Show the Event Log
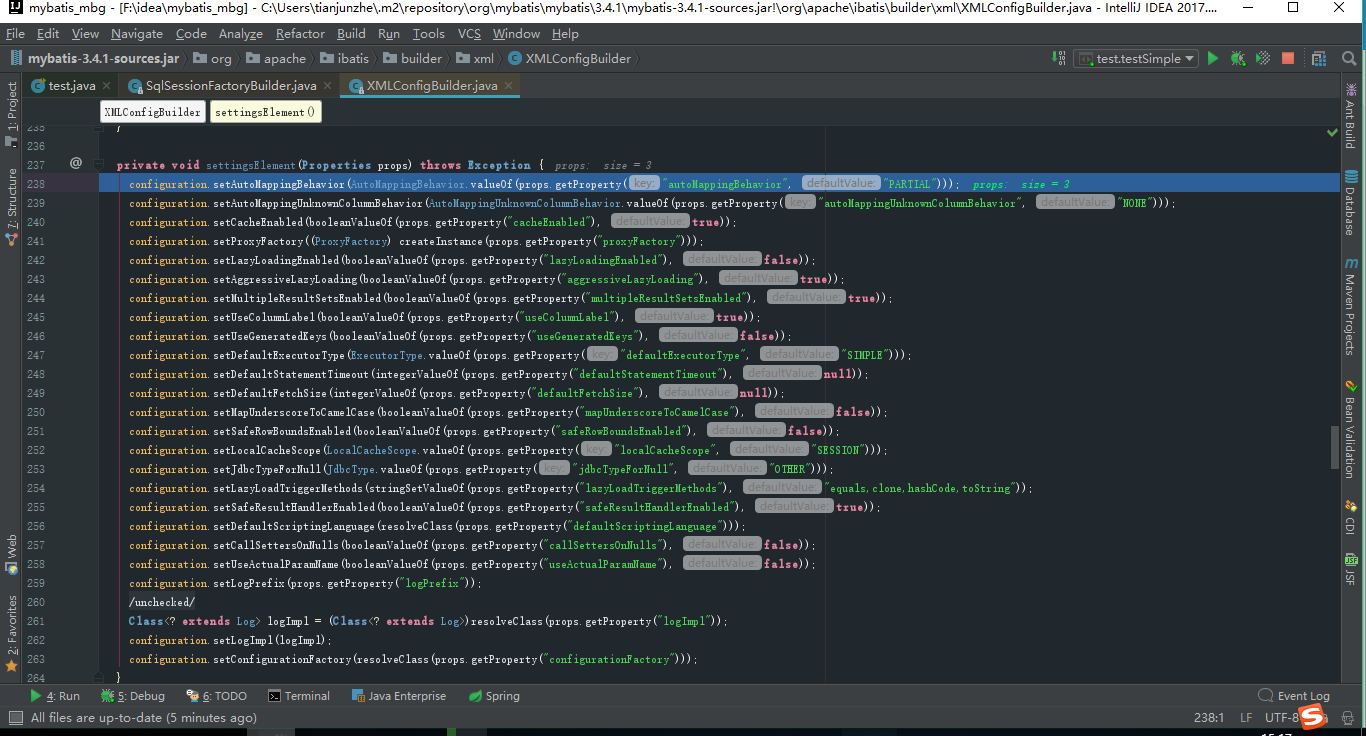The image size is (1366, 736). (1295, 695)
